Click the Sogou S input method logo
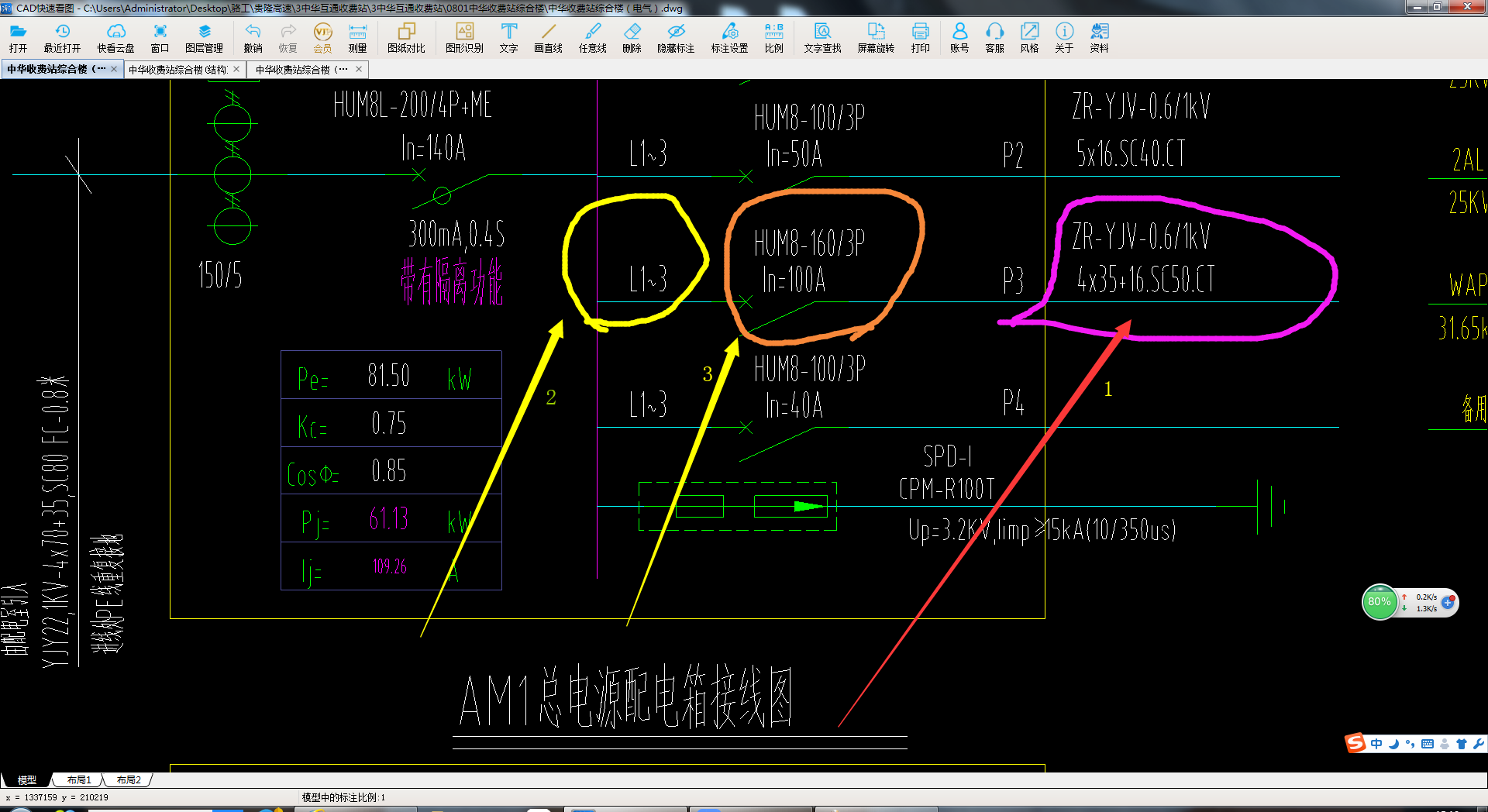 point(1355,744)
